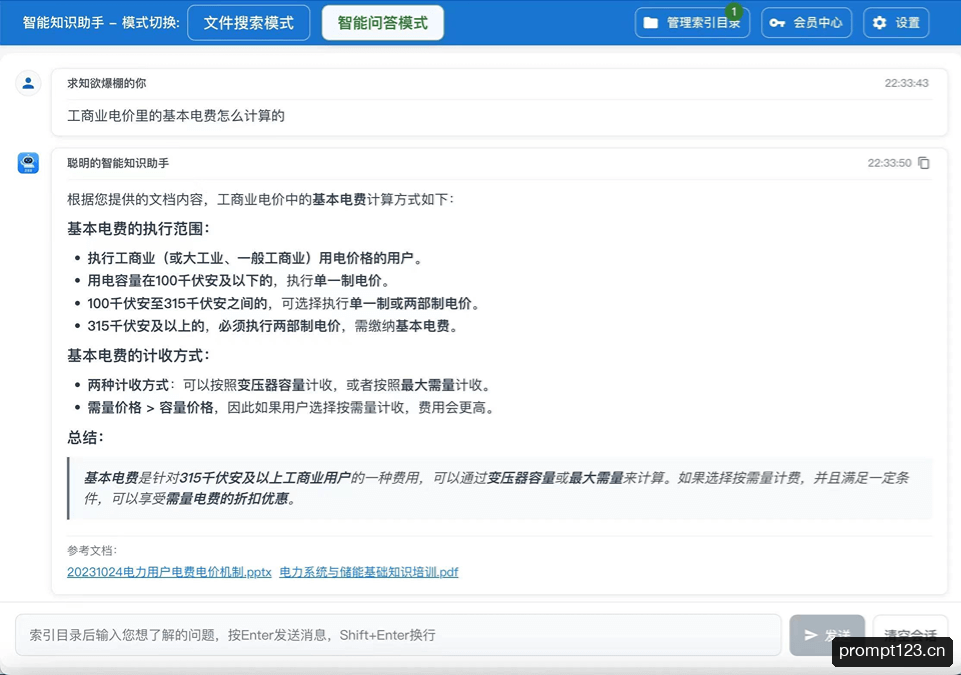This screenshot has height=675, width=961.
Task: Click the key icon for 会员中心
Action: point(777,23)
